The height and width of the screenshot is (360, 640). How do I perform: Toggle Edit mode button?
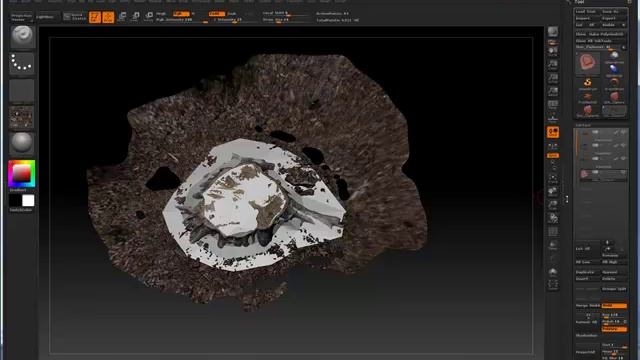click(x=95, y=17)
